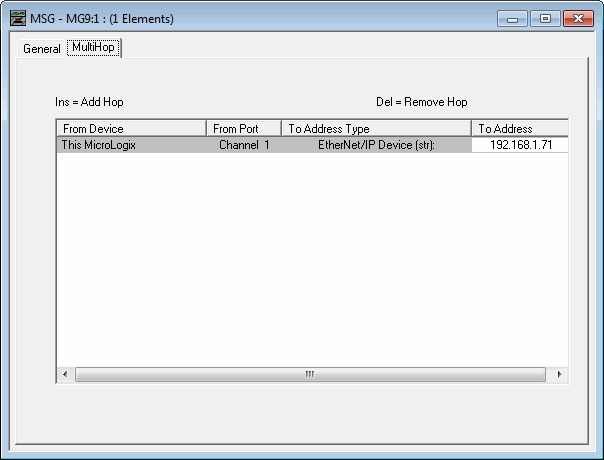Edit the 192.168.1.71 address field
Viewport: 604px width, 460px height.
(x=520, y=145)
